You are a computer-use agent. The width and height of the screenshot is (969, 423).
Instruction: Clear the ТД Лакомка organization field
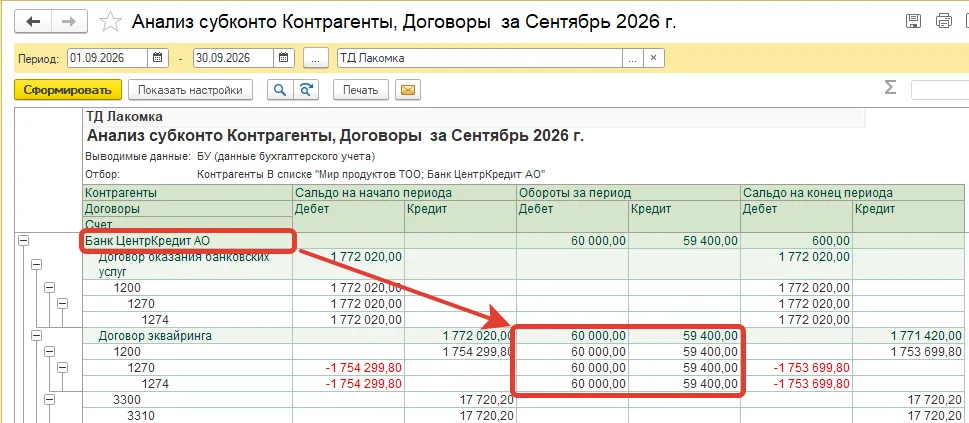(x=653, y=58)
